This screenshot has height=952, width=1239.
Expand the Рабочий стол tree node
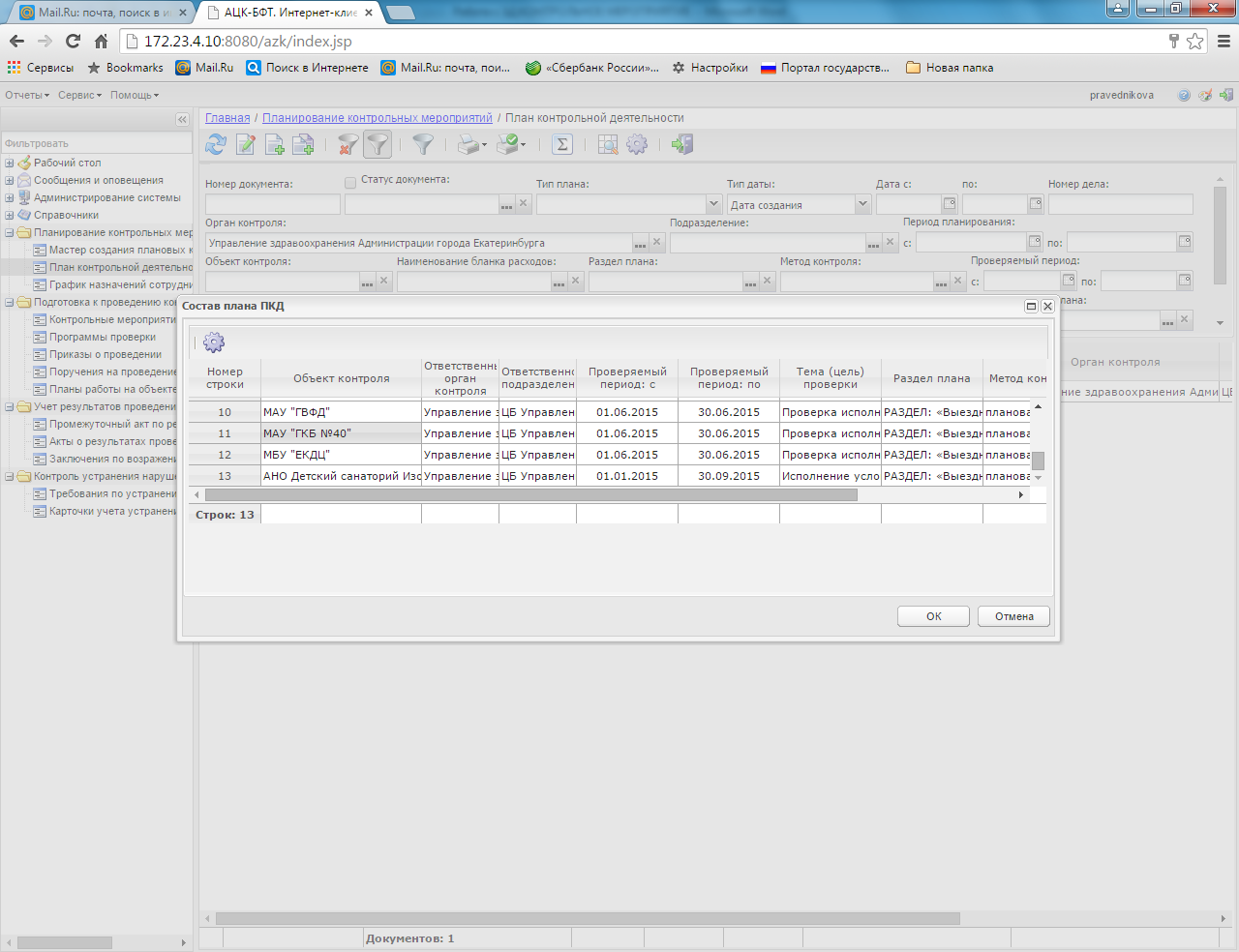pyautogui.click(x=10, y=163)
